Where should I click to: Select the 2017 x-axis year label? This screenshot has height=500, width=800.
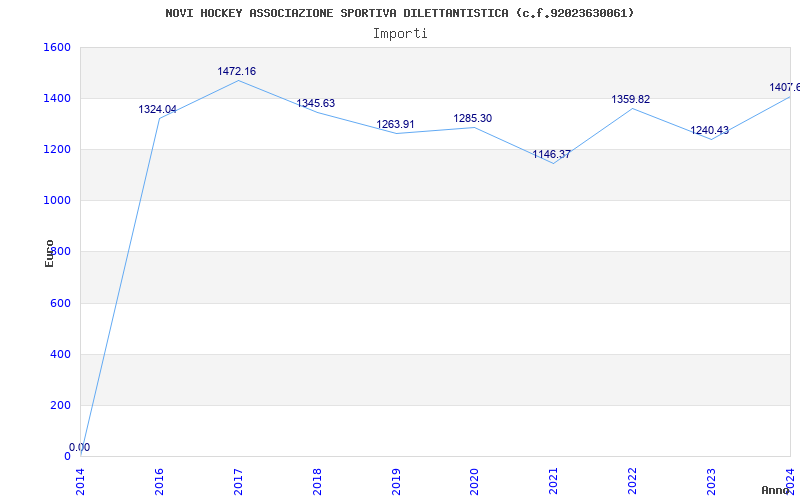click(238, 481)
